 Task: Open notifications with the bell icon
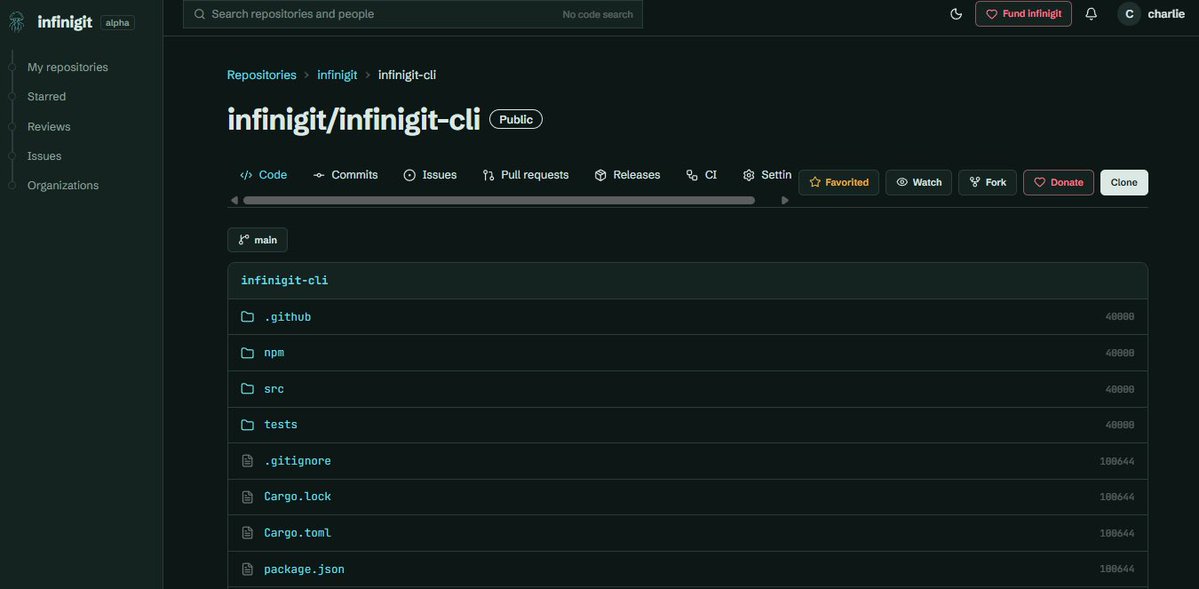tap(1091, 14)
